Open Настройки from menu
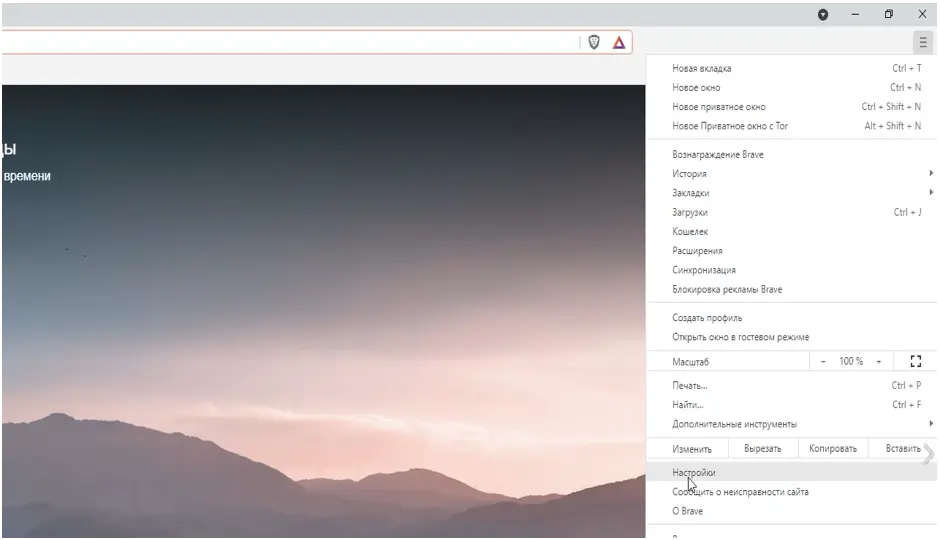 pyautogui.click(x=791, y=472)
